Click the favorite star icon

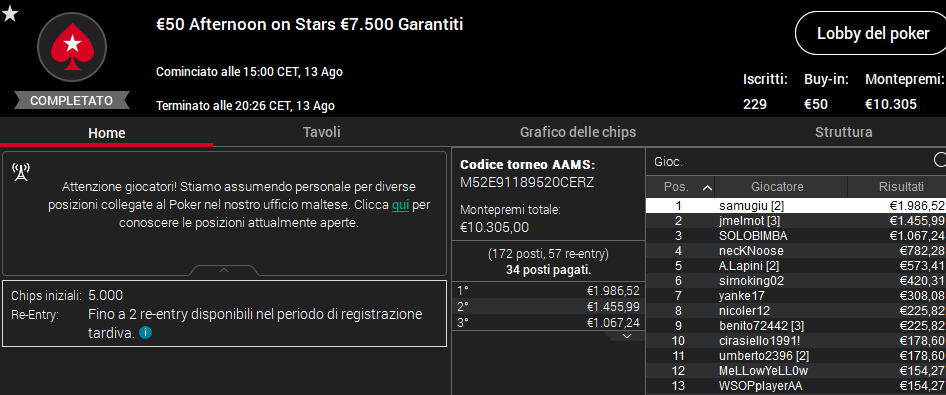click(10, 13)
